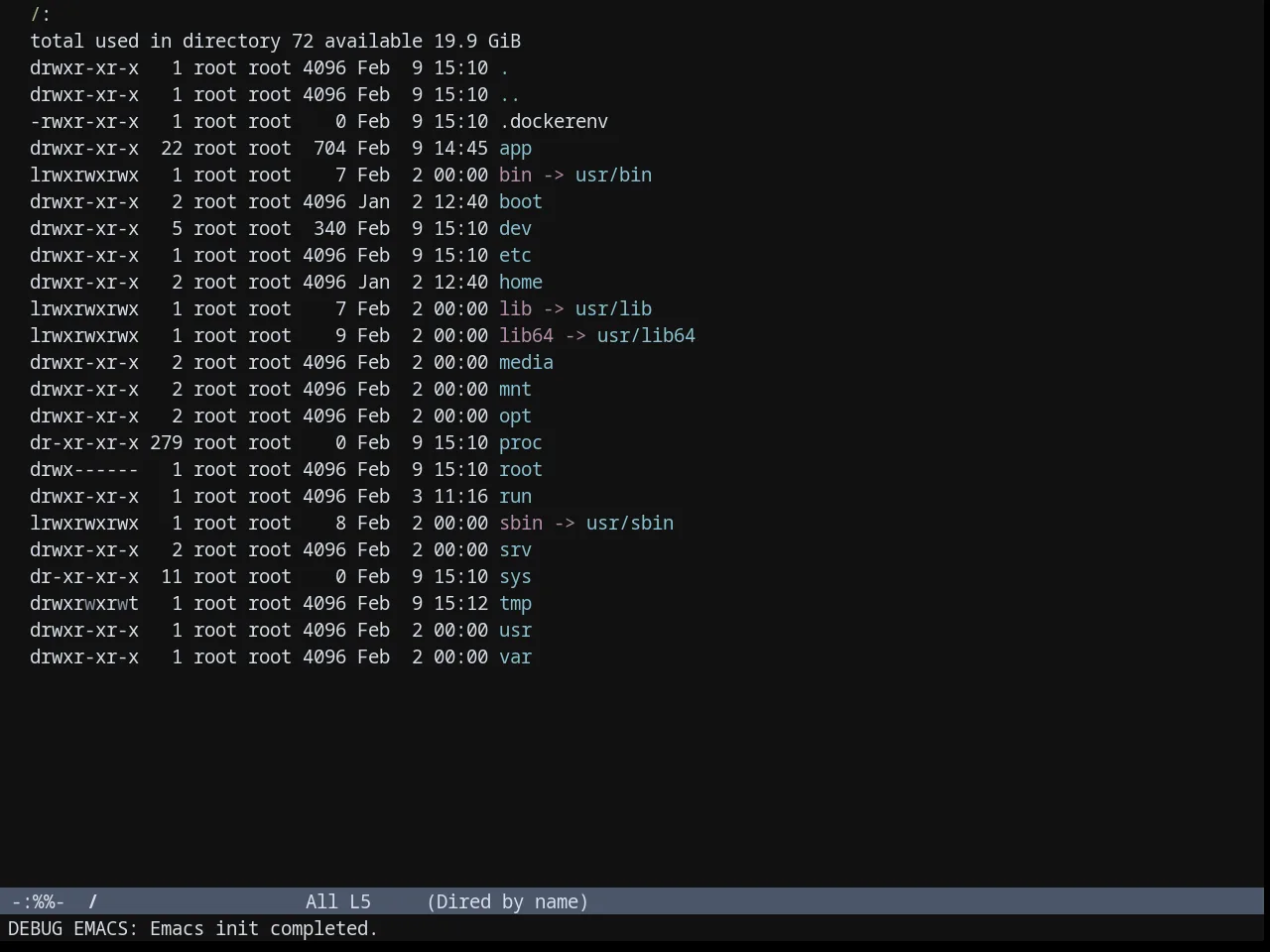Open the app directory entry
The width and height of the screenshot is (1270, 952).
(515, 149)
